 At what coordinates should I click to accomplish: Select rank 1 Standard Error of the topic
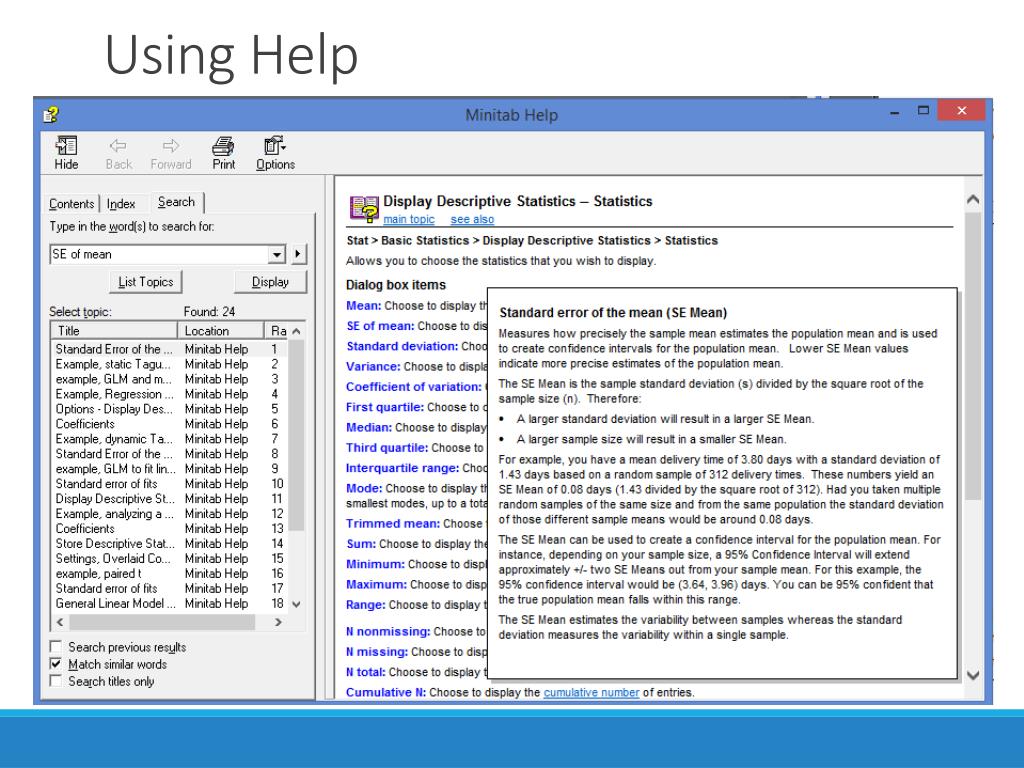coord(167,349)
